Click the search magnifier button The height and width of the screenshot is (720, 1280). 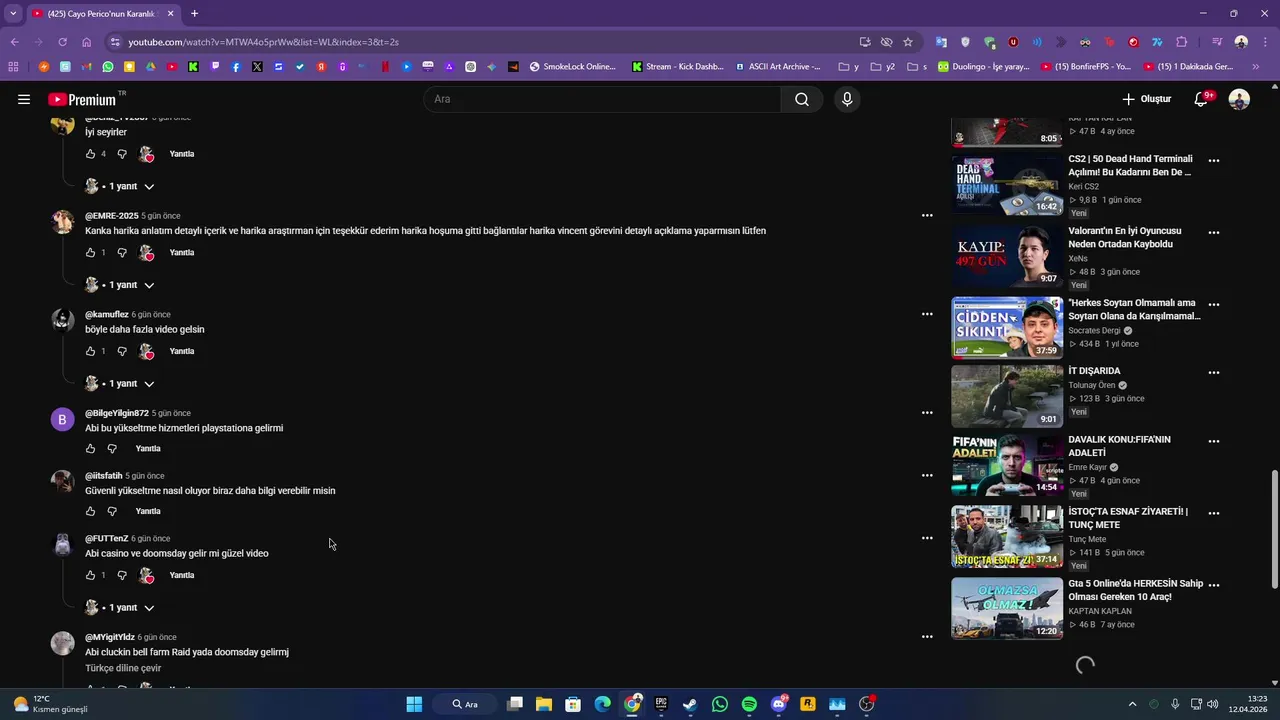[x=802, y=99]
